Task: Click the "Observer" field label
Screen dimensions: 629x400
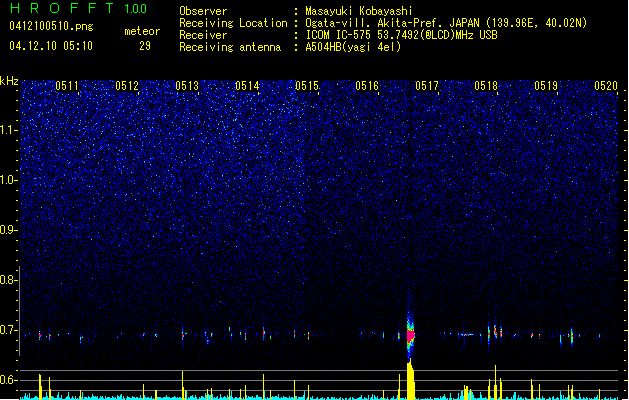Action: click(203, 11)
